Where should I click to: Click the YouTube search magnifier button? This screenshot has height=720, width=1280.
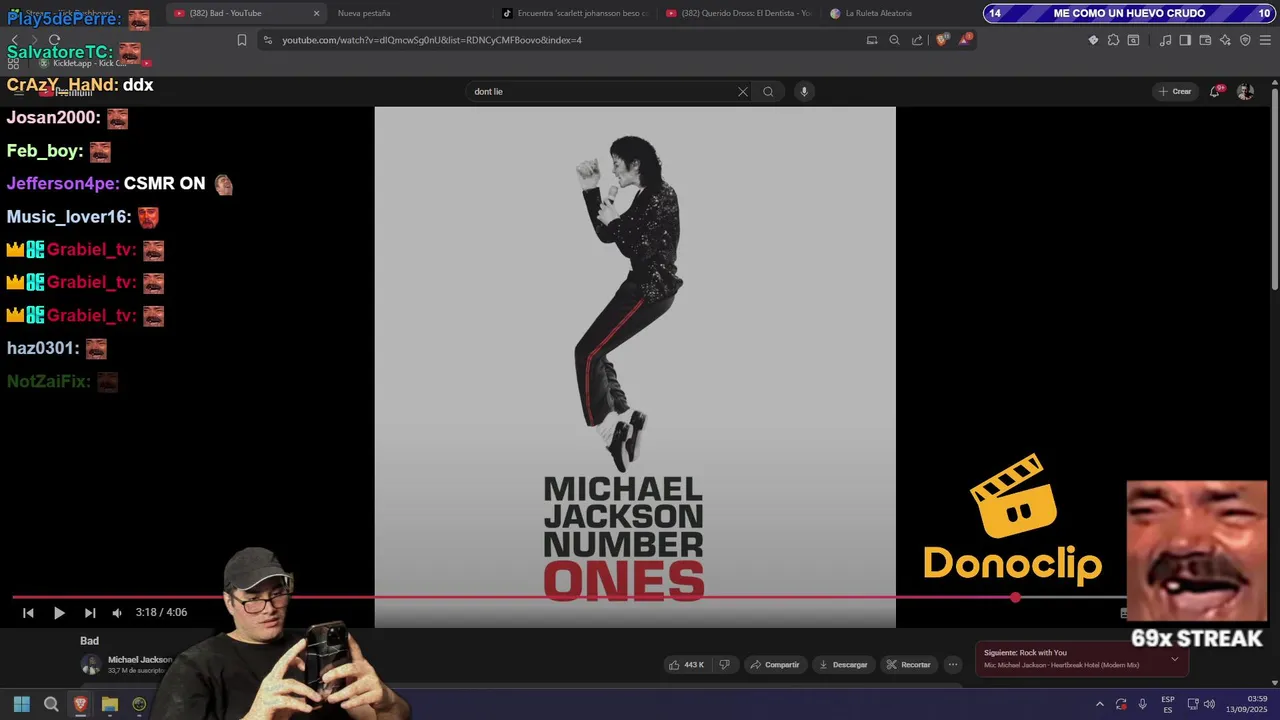pos(768,91)
